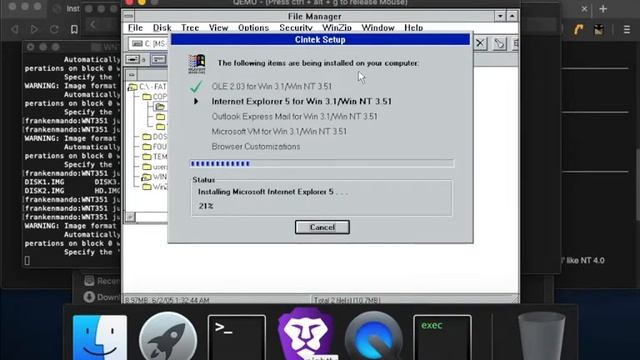Viewport: 640px width, 360px height.
Task: Select the COP folder in the tree
Action: pos(155,97)
